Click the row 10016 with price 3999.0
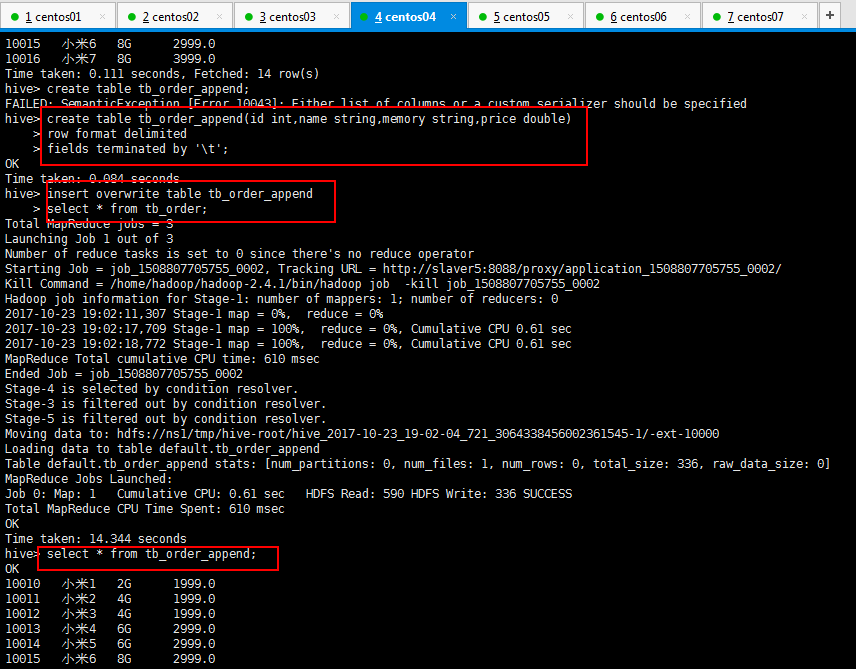Image resolution: width=856 pixels, height=669 pixels. point(110,58)
